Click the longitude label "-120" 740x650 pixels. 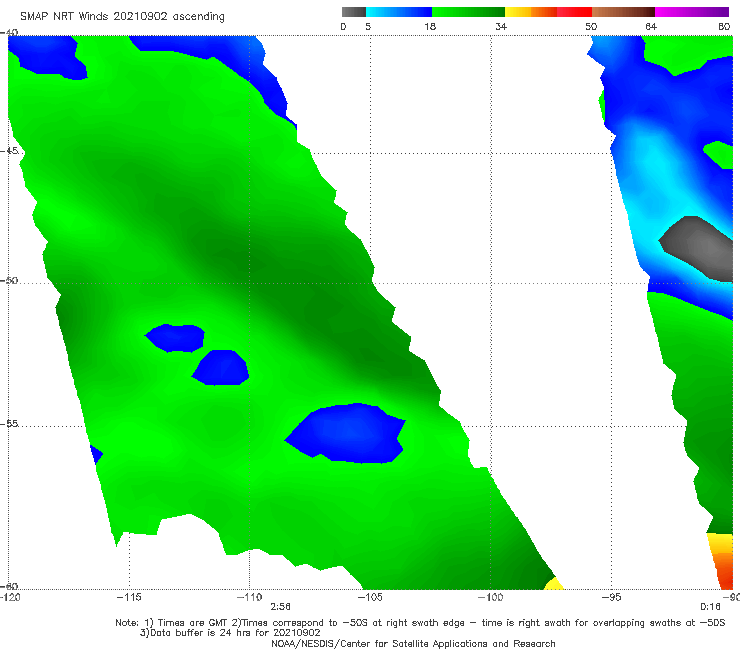coord(10,597)
